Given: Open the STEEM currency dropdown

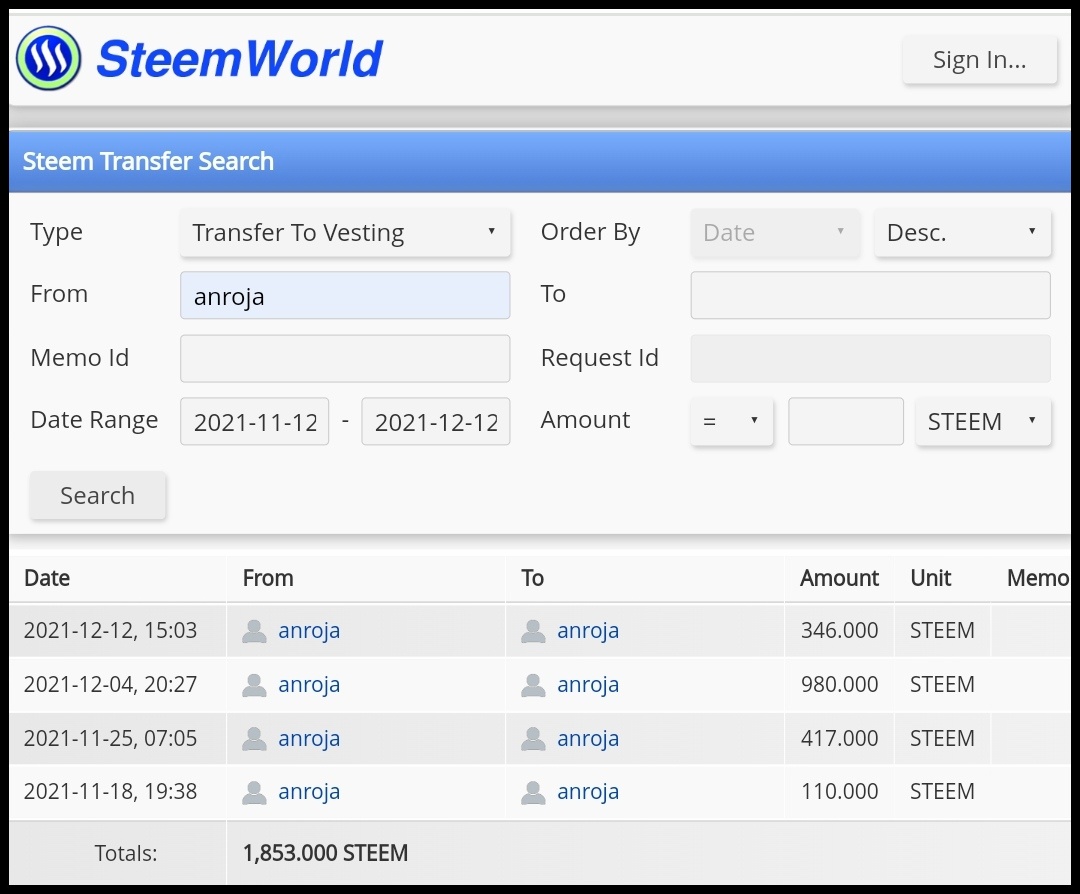Looking at the screenshot, I should (x=983, y=422).
